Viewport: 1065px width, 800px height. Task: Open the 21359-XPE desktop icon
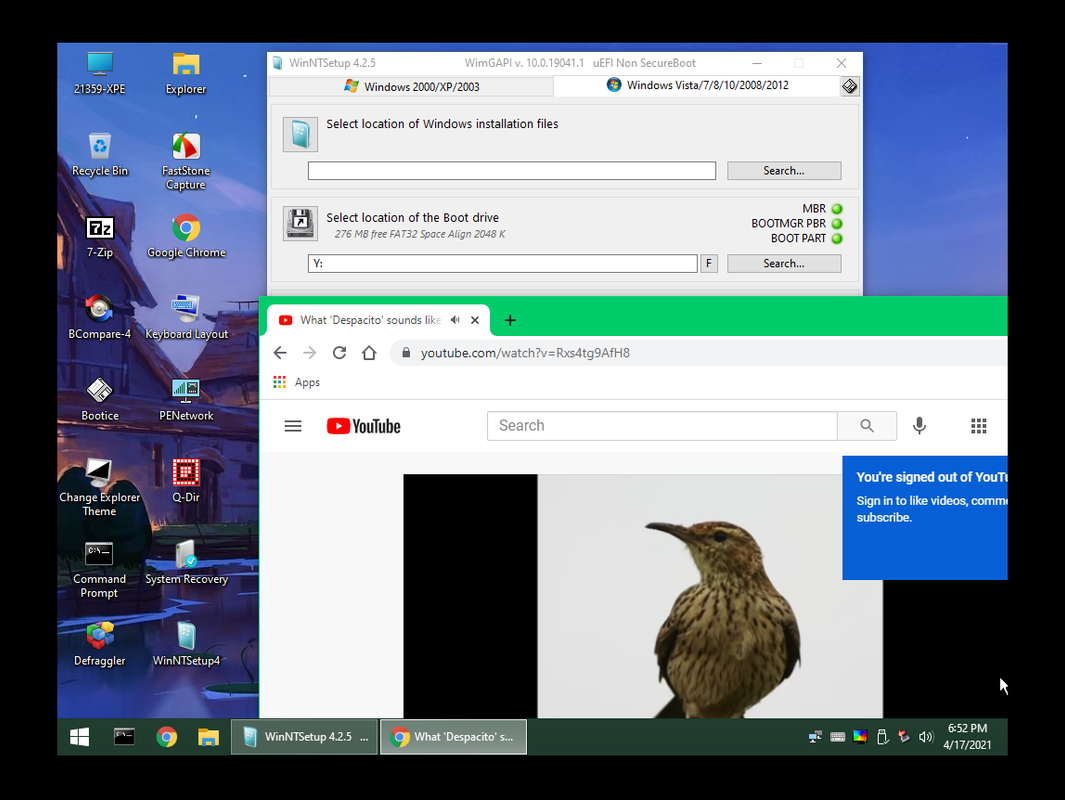coord(100,73)
